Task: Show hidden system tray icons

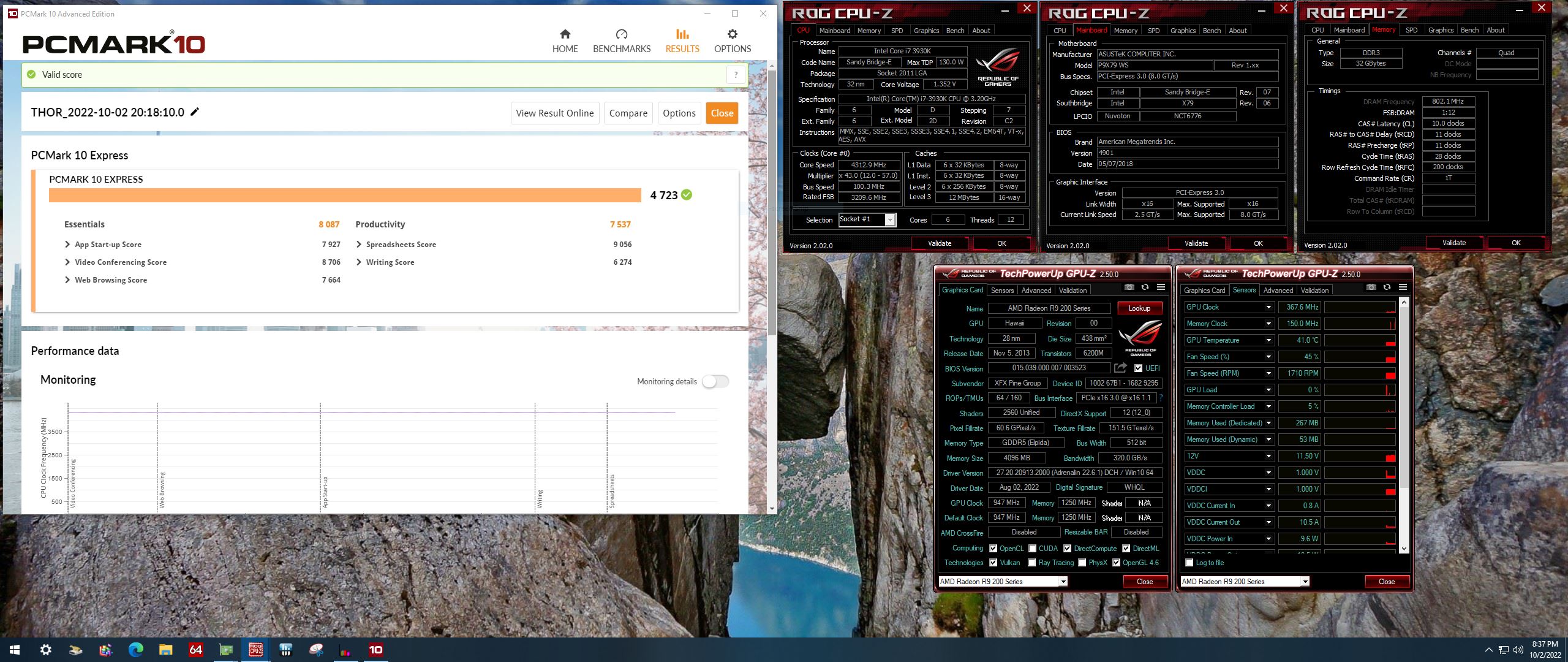Action: click(1489, 650)
